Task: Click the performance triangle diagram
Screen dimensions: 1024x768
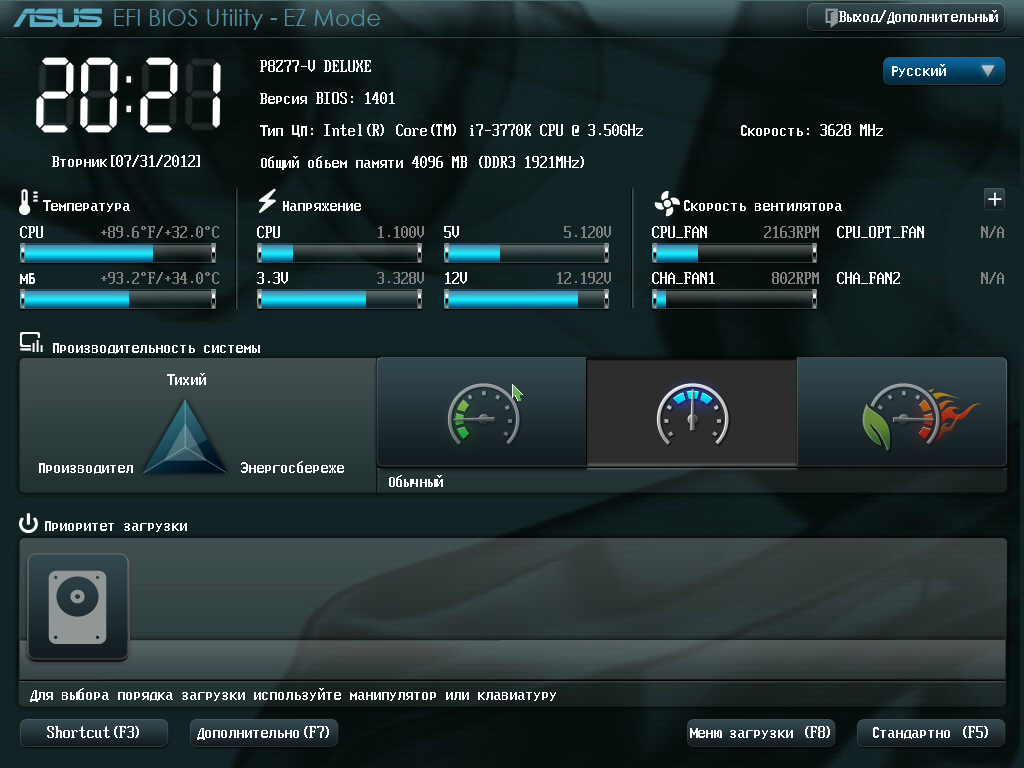Action: click(185, 436)
